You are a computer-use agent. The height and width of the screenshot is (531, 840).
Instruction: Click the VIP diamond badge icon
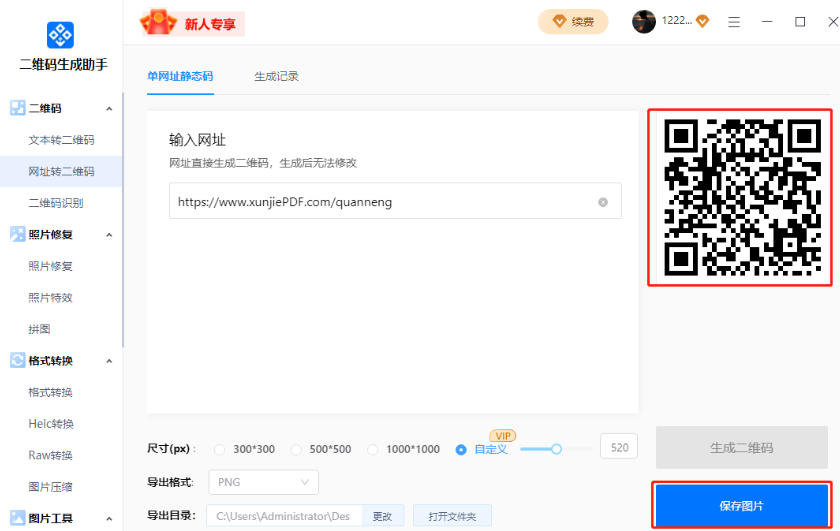[x=702, y=21]
